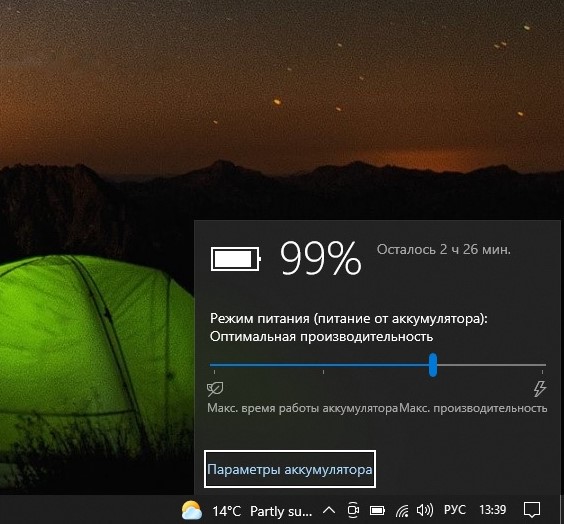Click the lightning bolt max performance icon

point(540,389)
